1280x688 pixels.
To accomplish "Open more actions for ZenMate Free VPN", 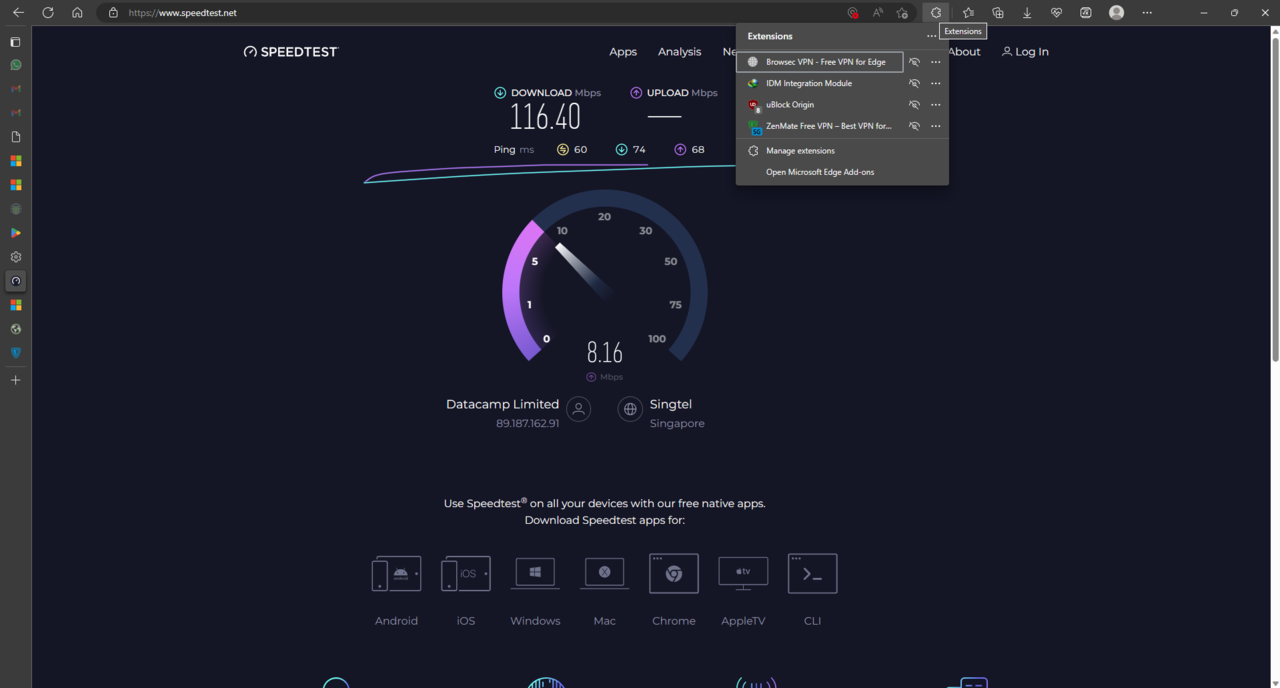I will (x=936, y=126).
